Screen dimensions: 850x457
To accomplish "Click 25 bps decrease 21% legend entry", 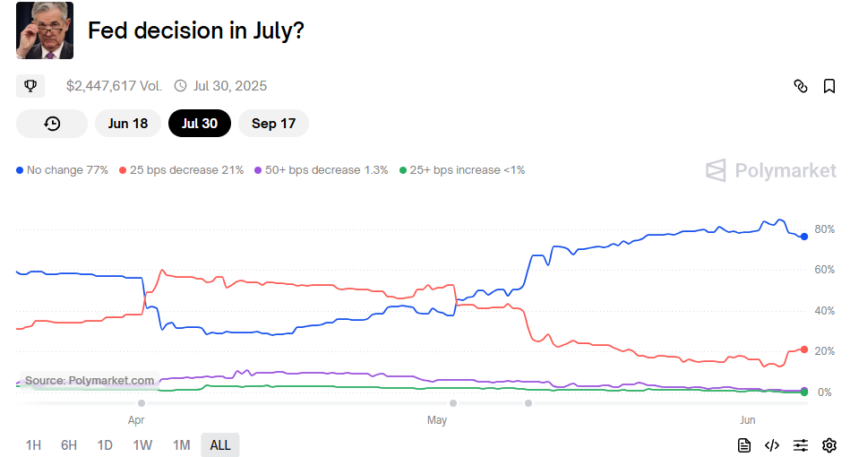I will tap(182, 170).
